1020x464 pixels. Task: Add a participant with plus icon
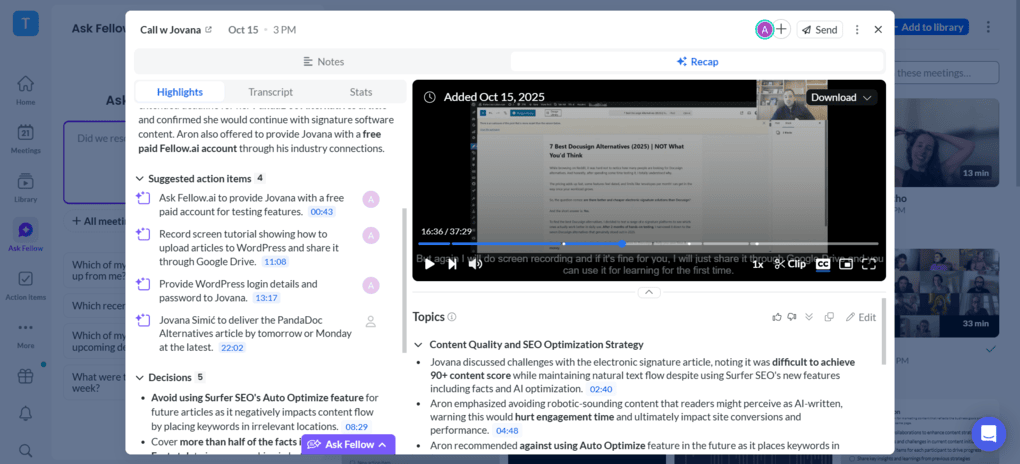[782, 30]
